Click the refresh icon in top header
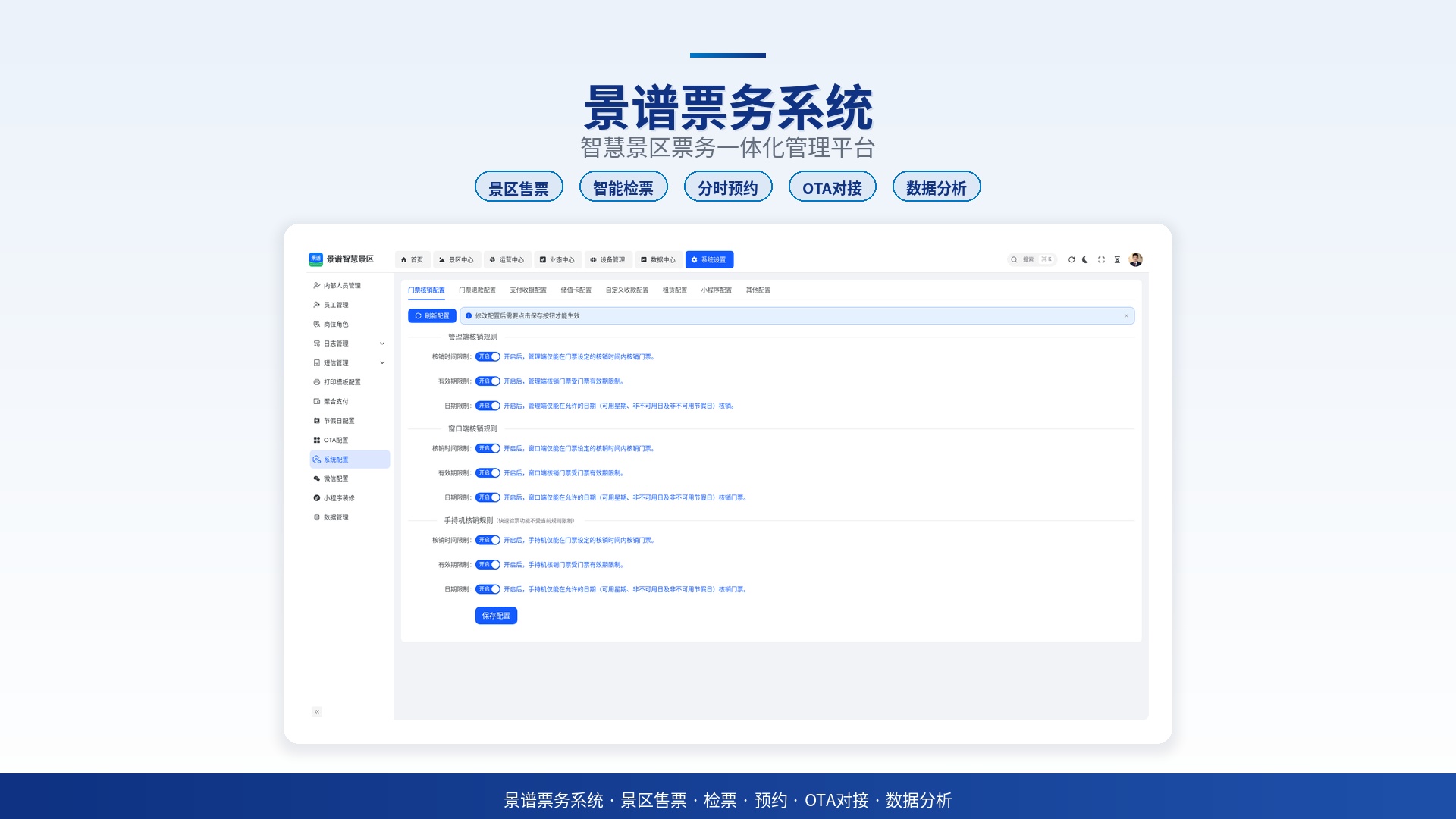The image size is (1456, 819). pos(1072,260)
